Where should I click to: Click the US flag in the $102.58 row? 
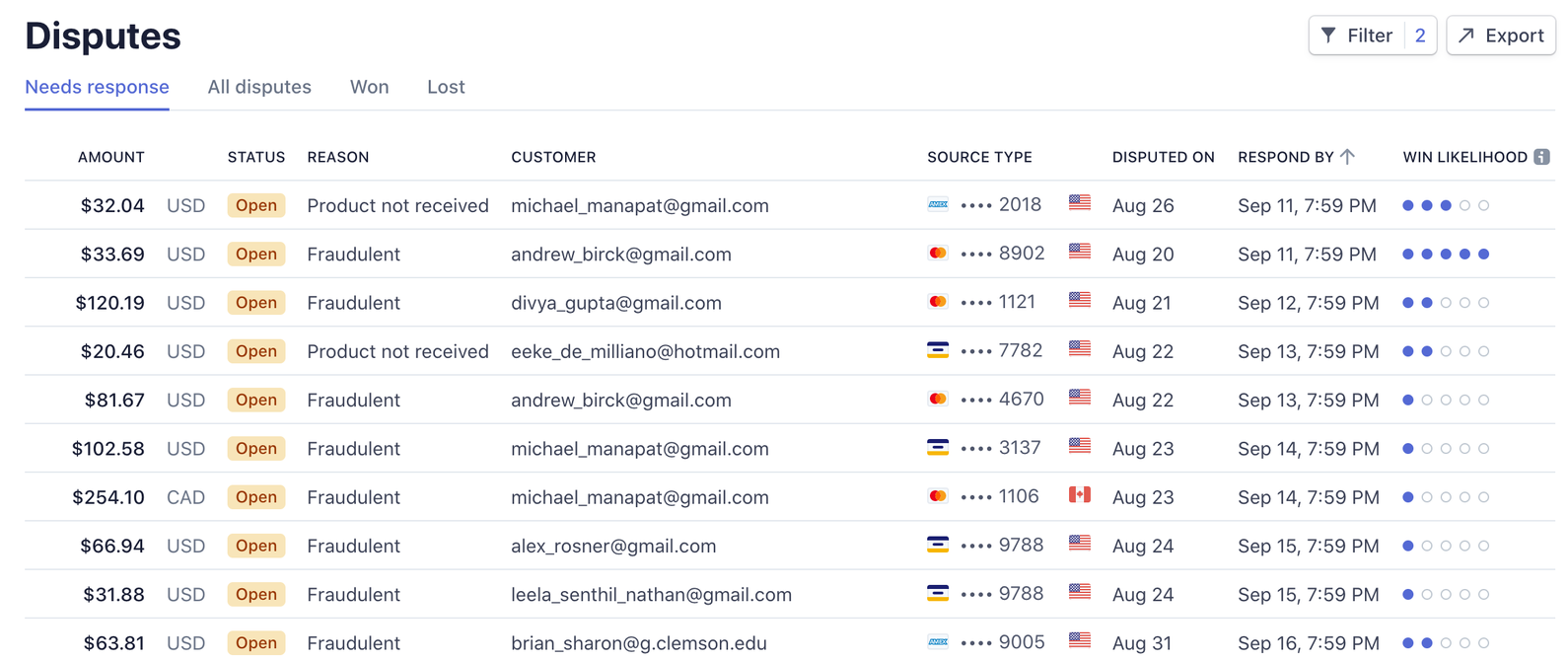tap(1080, 445)
